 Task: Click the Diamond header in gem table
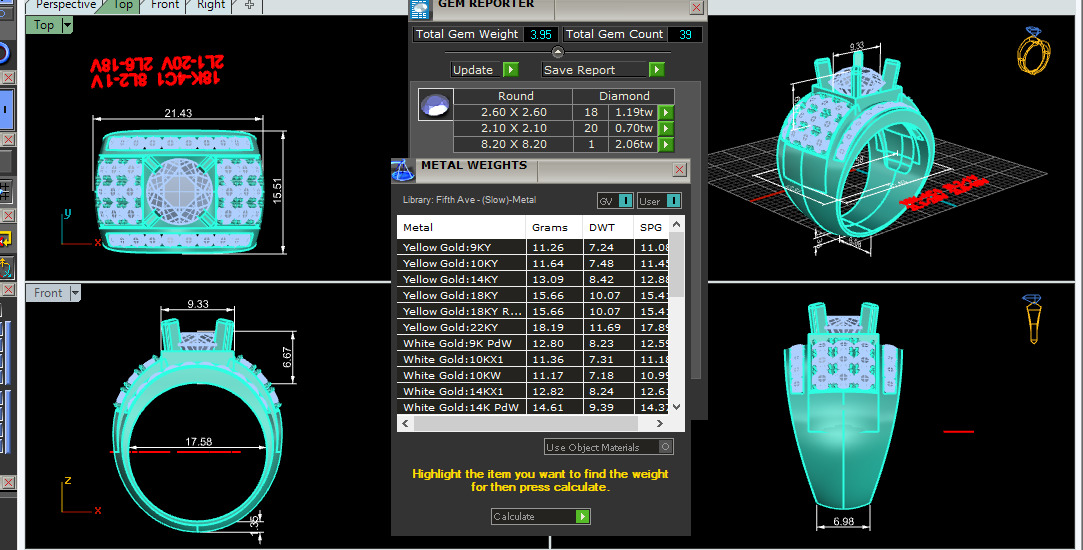[x=624, y=96]
